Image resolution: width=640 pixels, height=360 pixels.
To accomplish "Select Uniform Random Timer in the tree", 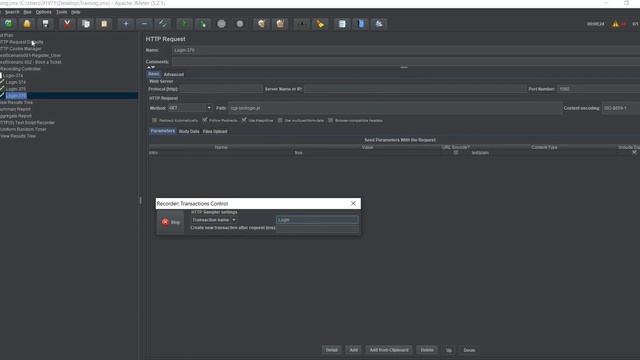I will point(23,129).
